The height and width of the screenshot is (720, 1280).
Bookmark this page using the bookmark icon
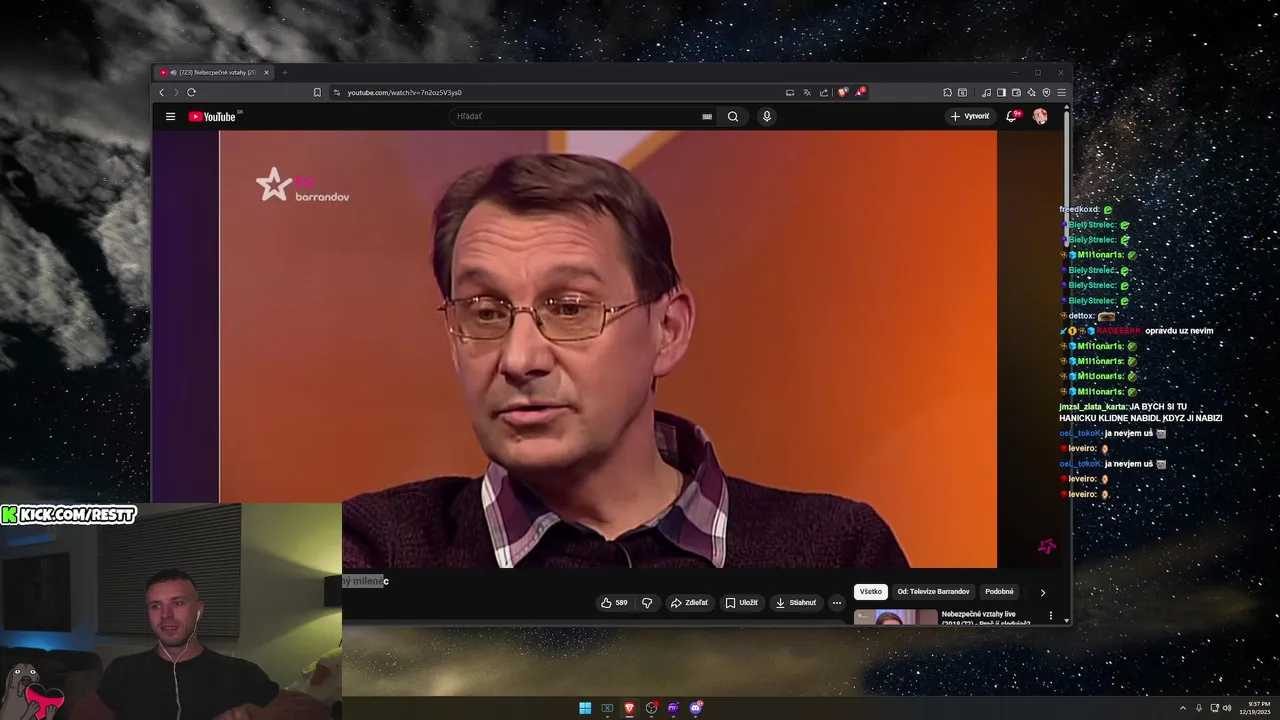(317, 92)
